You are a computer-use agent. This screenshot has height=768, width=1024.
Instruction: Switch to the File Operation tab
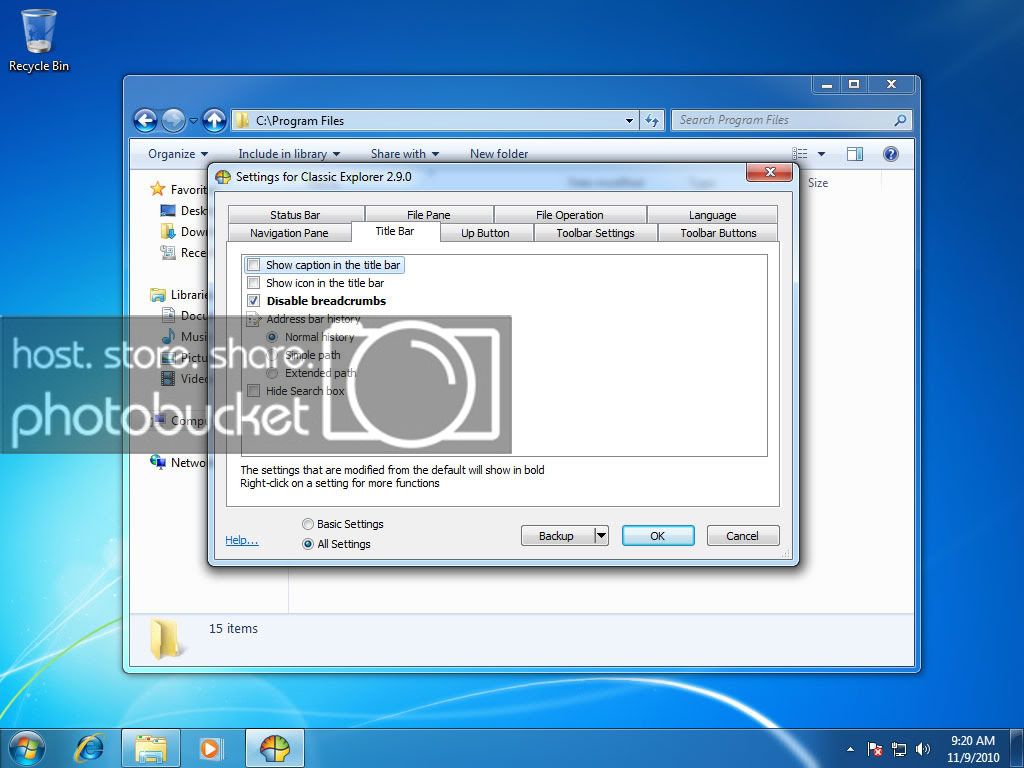pyautogui.click(x=569, y=215)
